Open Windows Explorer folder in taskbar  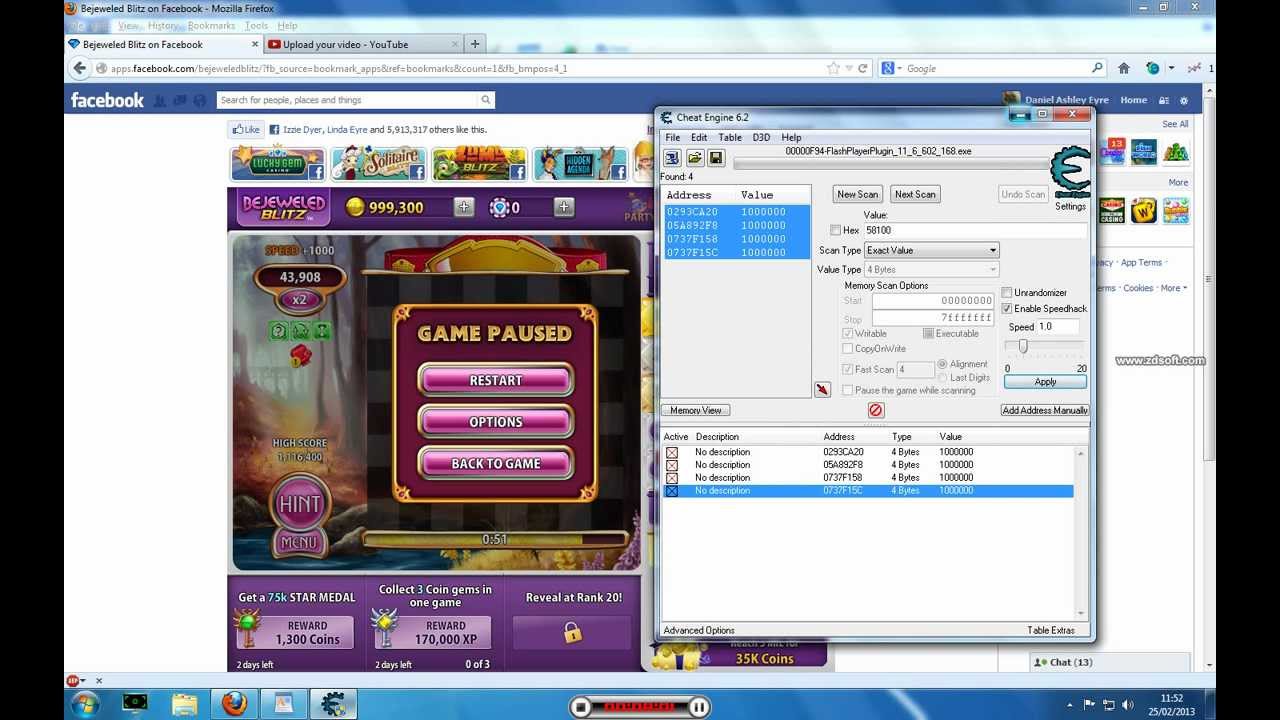[x=184, y=704]
